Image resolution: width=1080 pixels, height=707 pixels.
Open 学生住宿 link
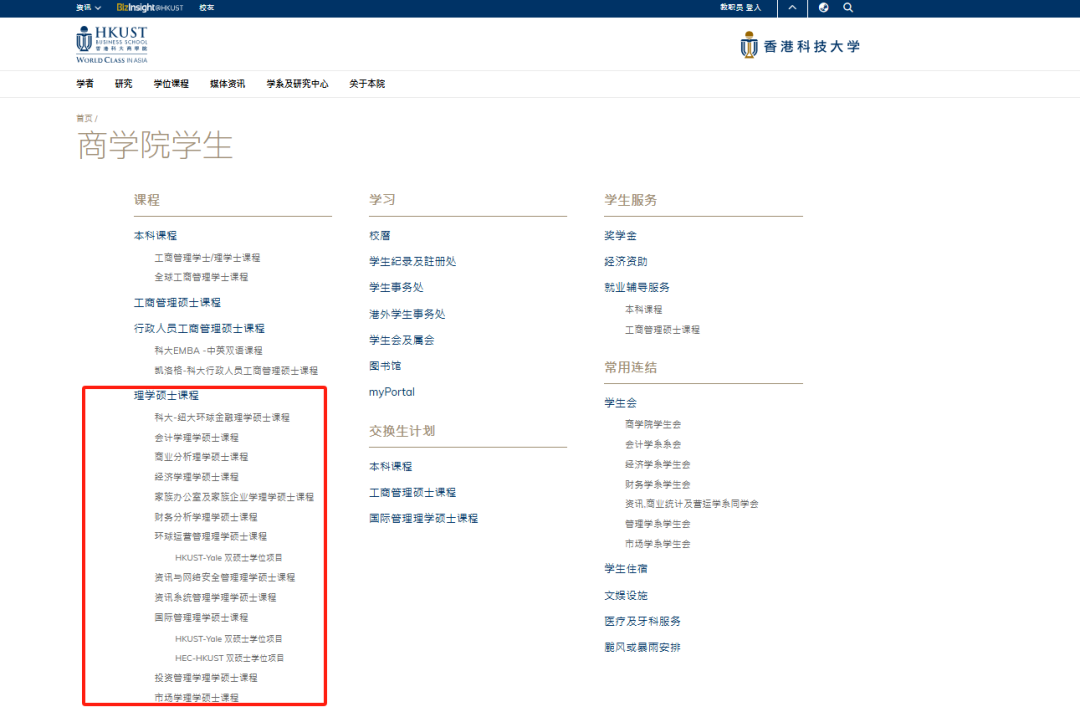pyautogui.click(x=626, y=569)
